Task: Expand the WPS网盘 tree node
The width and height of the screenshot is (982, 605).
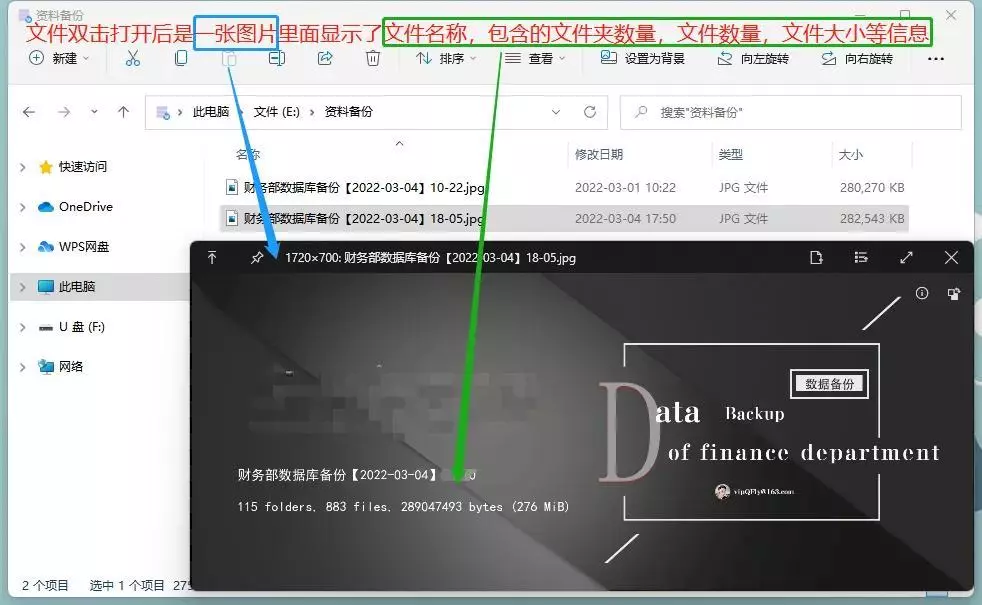Action: (23, 247)
